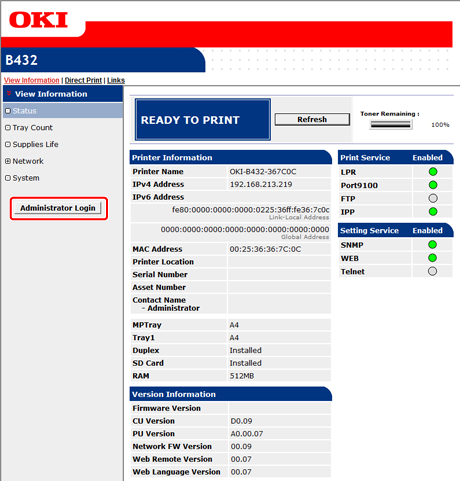Select the System sidebar item
The width and height of the screenshot is (460, 481).
(22, 178)
